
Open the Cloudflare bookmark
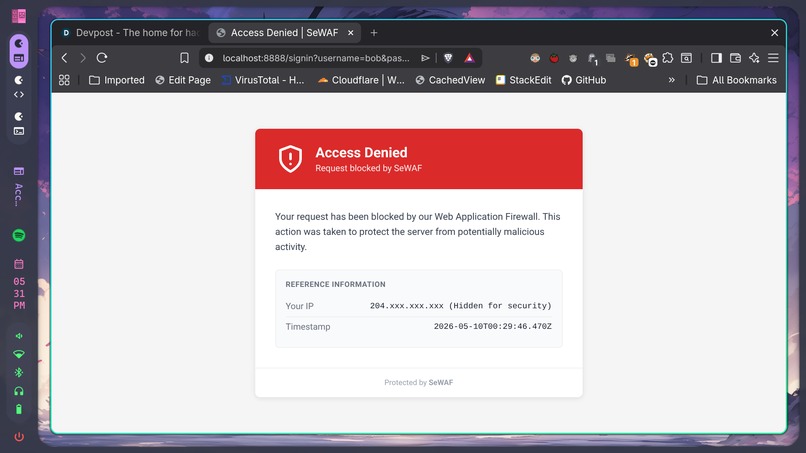pos(361,80)
